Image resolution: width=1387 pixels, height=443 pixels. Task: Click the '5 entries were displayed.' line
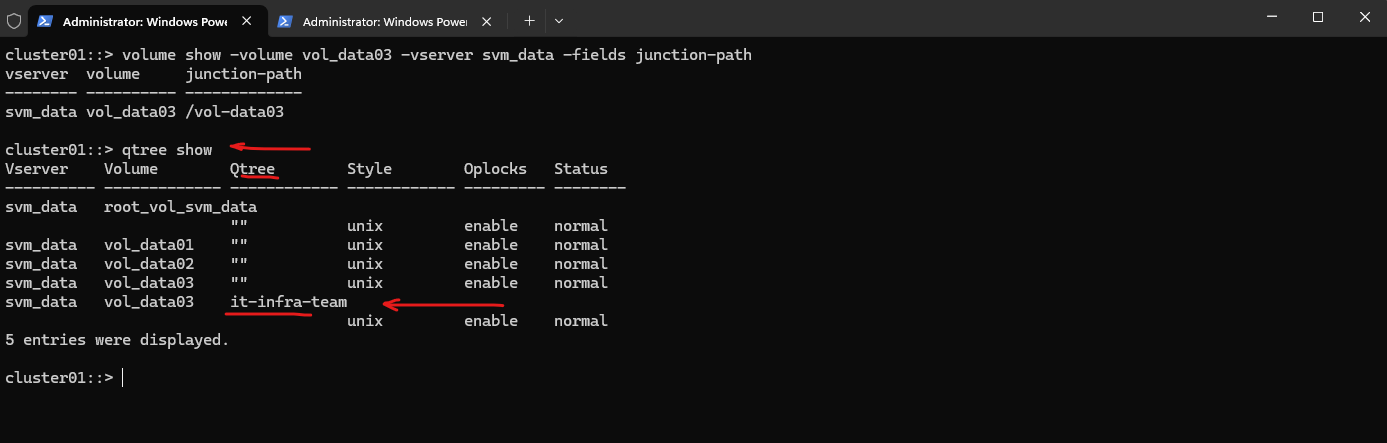pos(117,340)
